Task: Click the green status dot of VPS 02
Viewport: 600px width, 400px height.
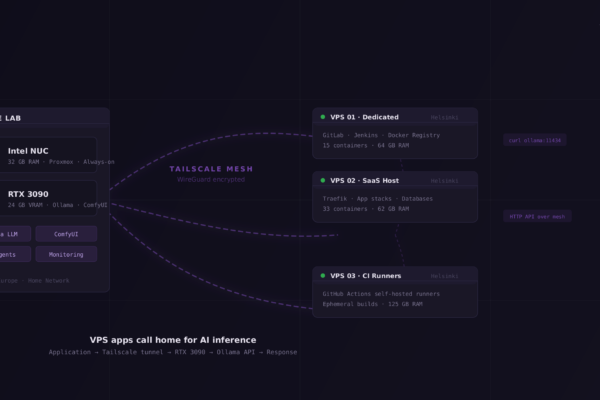Action: point(323,180)
